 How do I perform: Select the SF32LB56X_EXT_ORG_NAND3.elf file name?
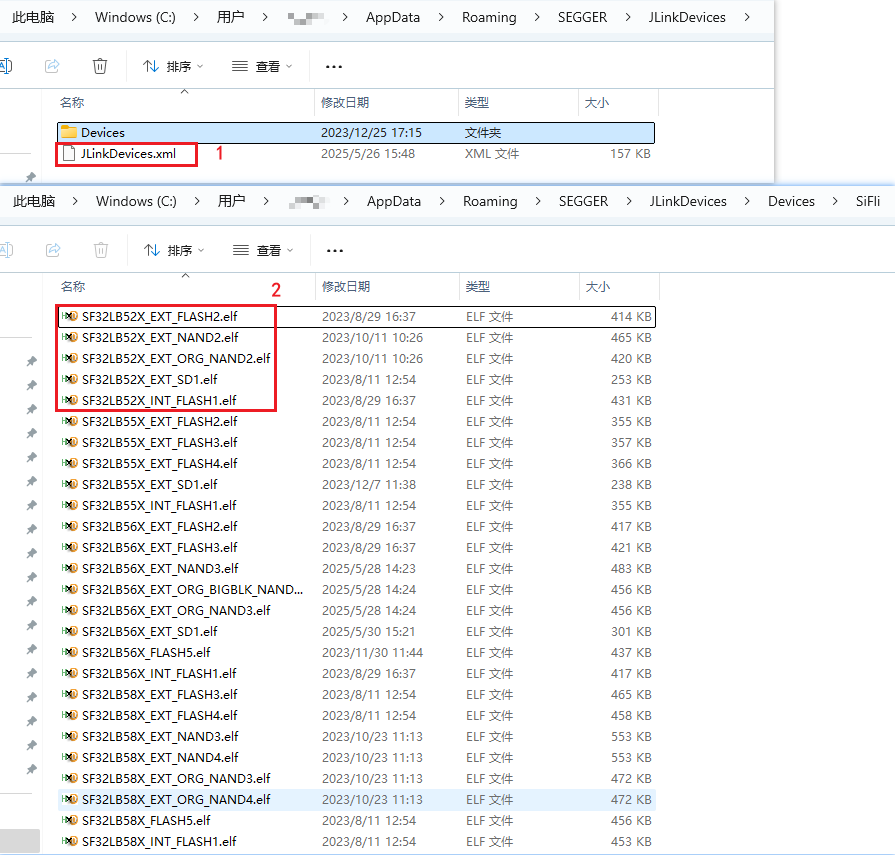(x=176, y=610)
